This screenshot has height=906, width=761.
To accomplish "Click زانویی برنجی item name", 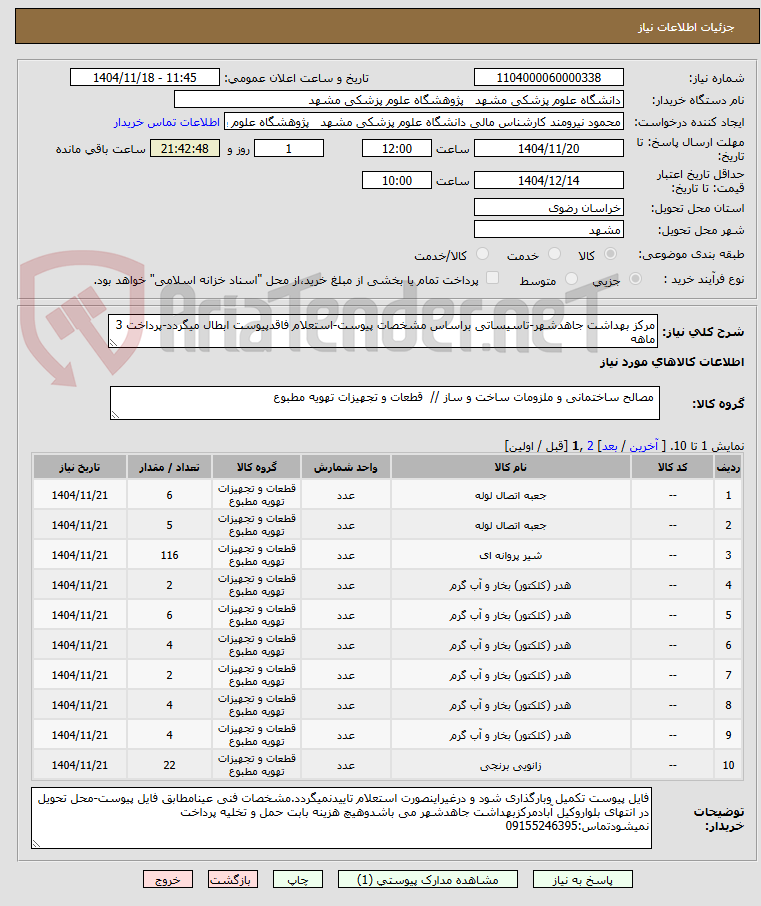I will click(x=510, y=766).
